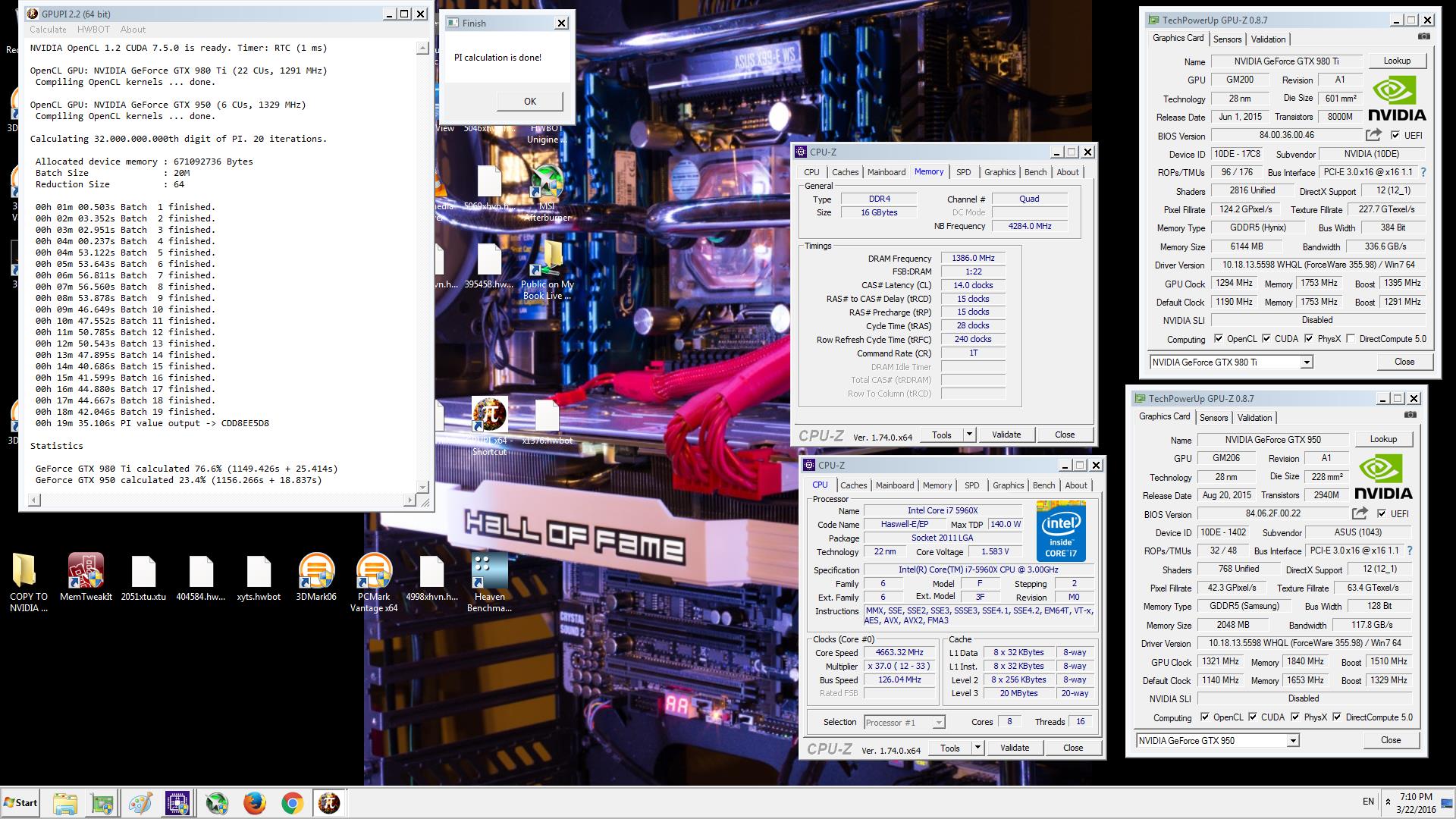Switch to GPUPI pi icon in taskbar
This screenshot has height=819, width=1456.
pos(329,802)
